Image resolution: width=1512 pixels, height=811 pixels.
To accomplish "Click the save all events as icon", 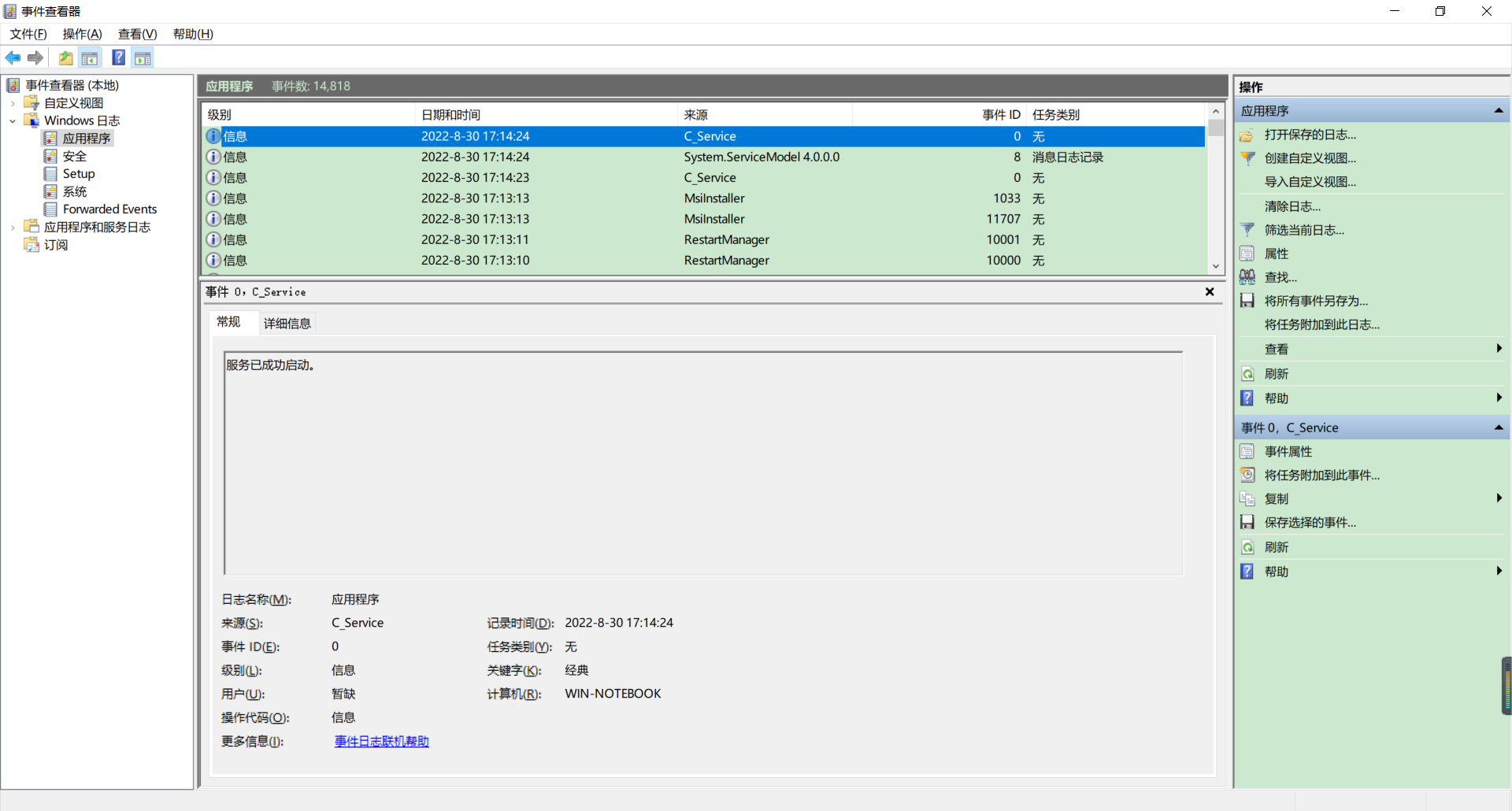I will (1247, 301).
